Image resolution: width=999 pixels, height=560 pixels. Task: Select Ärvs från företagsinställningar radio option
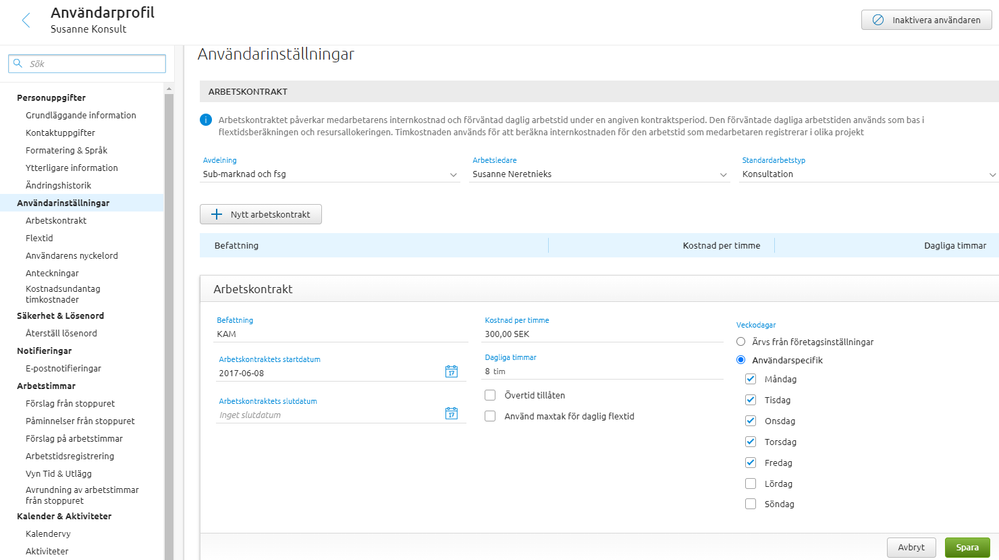740,342
